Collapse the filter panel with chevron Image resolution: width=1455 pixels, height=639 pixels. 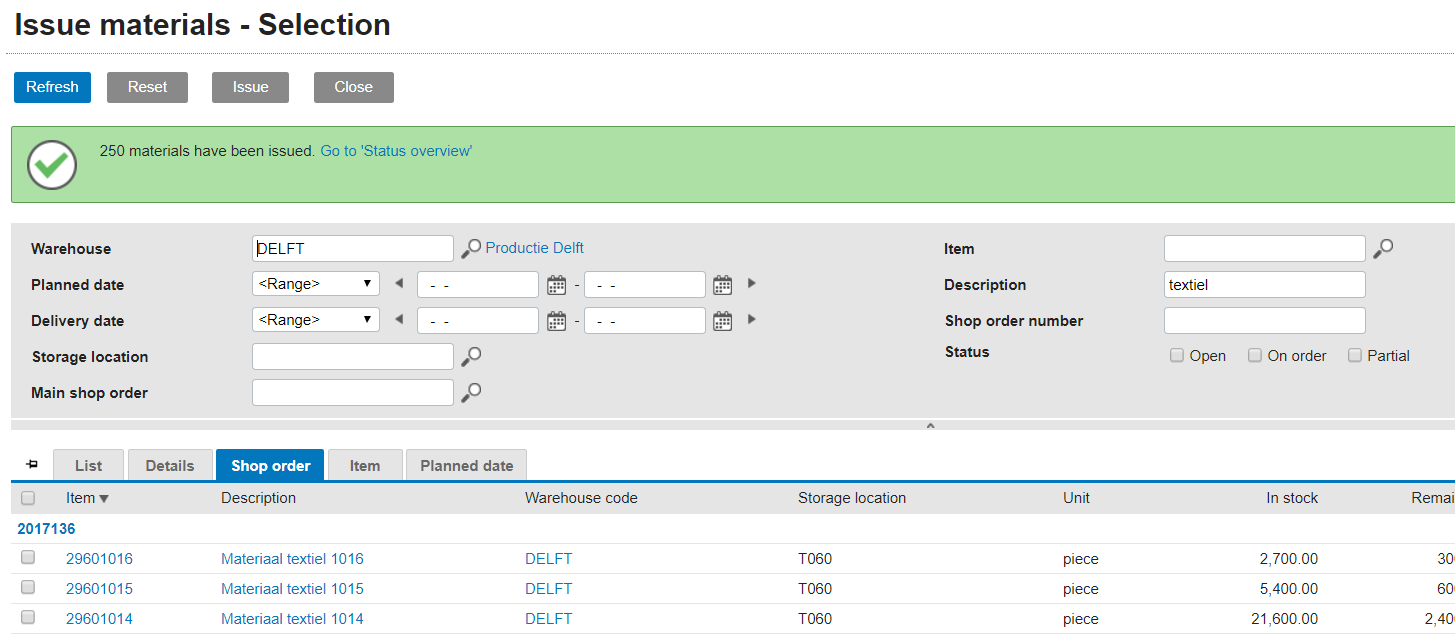(x=930, y=425)
